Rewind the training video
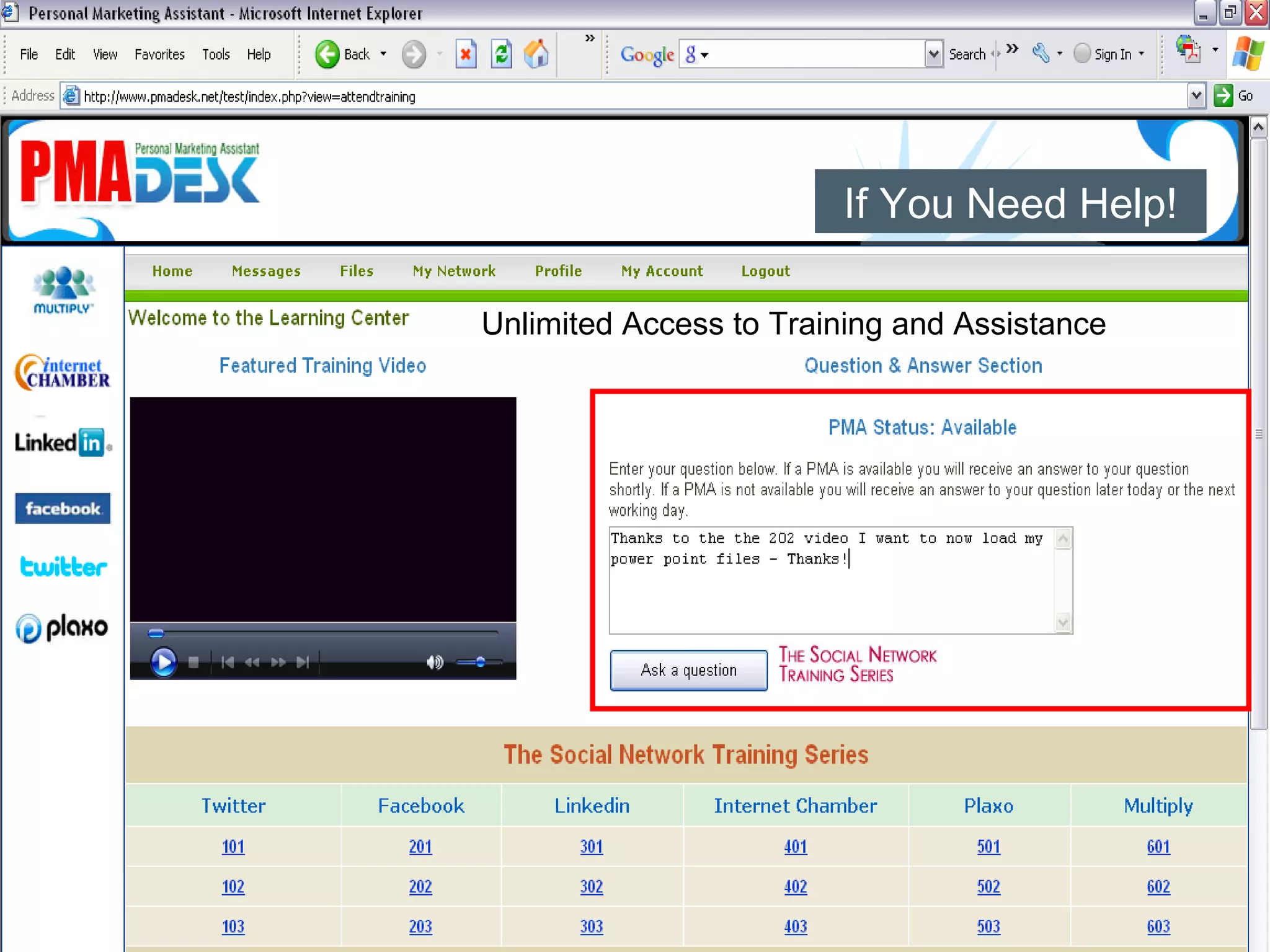Viewport: 1270px width, 952px height. (x=252, y=663)
